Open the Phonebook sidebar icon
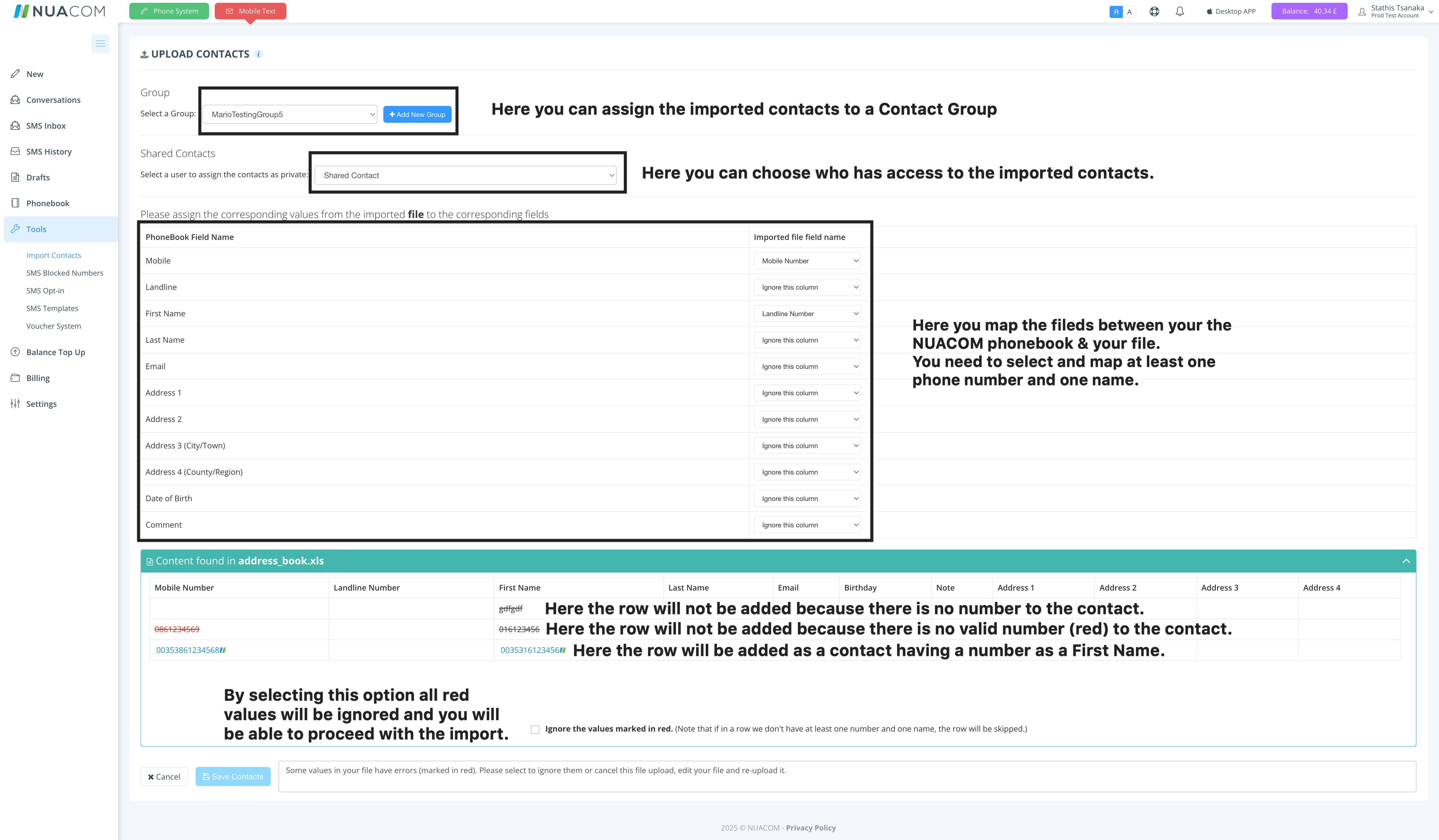Screen dimensions: 1439x840 [15, 203]
